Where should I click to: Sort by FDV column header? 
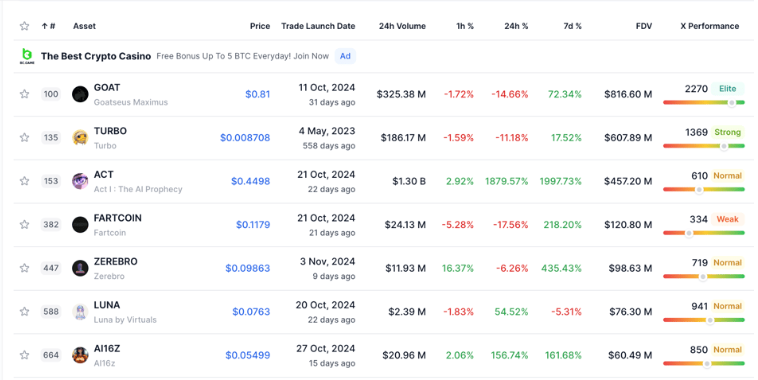pyautogui.click(x=644, y=26)
